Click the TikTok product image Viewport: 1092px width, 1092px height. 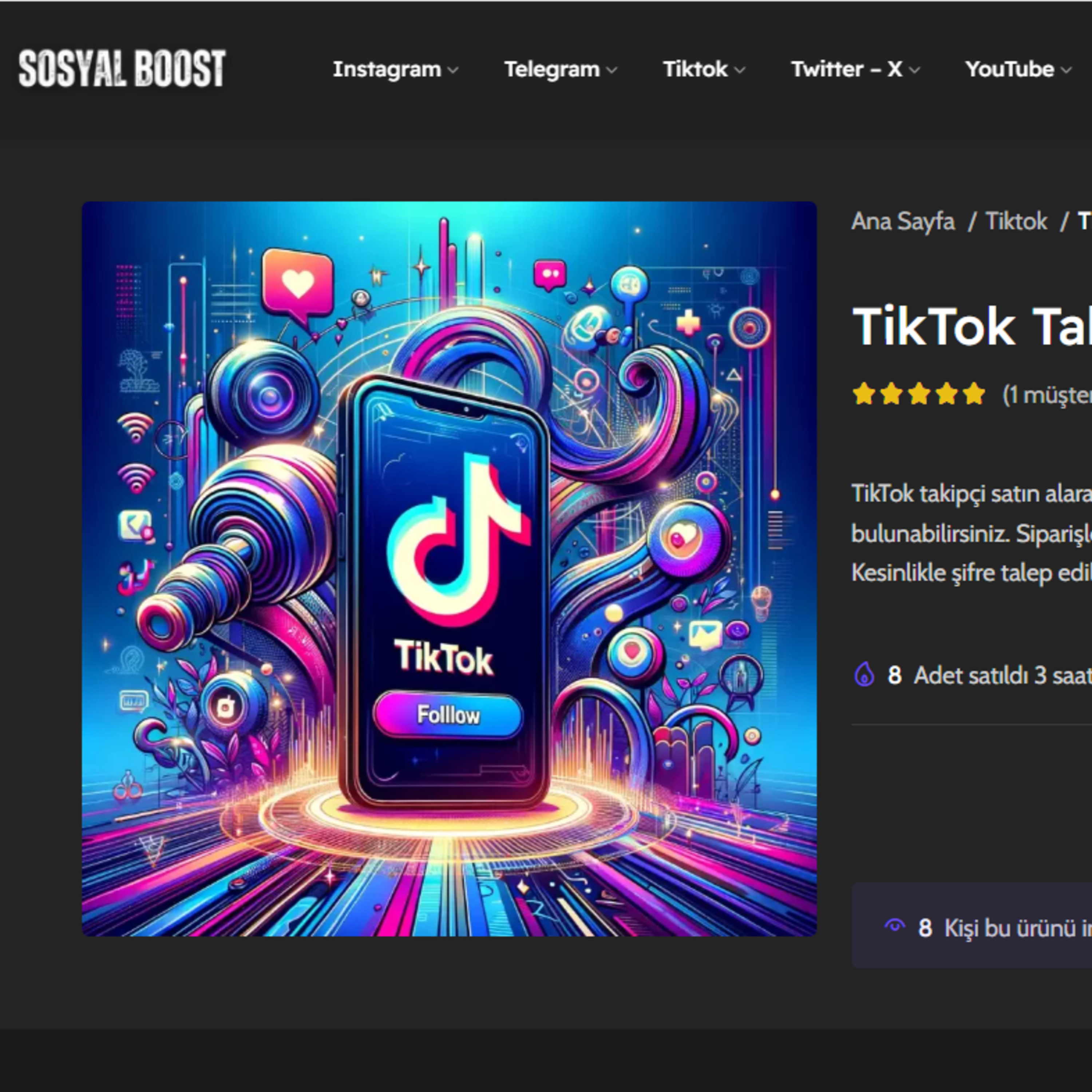click(x=449, y=568)
